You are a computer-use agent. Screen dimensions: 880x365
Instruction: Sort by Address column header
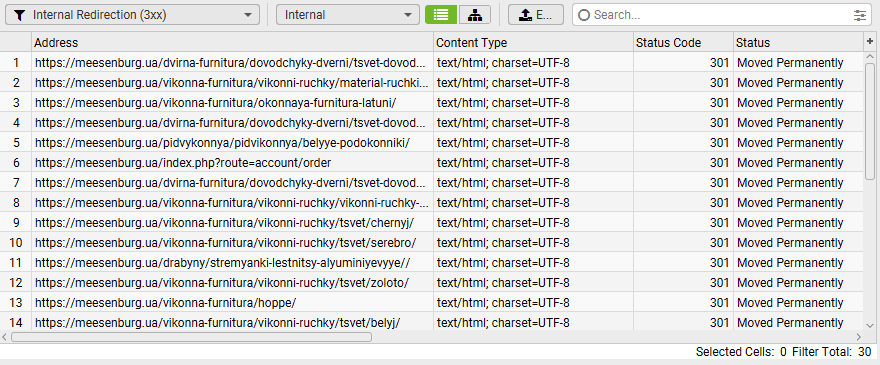pyautogui.click(x=232, y=42)
